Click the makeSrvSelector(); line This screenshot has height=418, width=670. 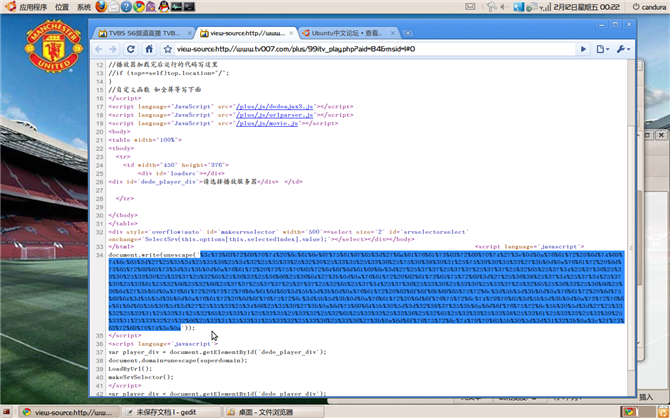point(141,377)
